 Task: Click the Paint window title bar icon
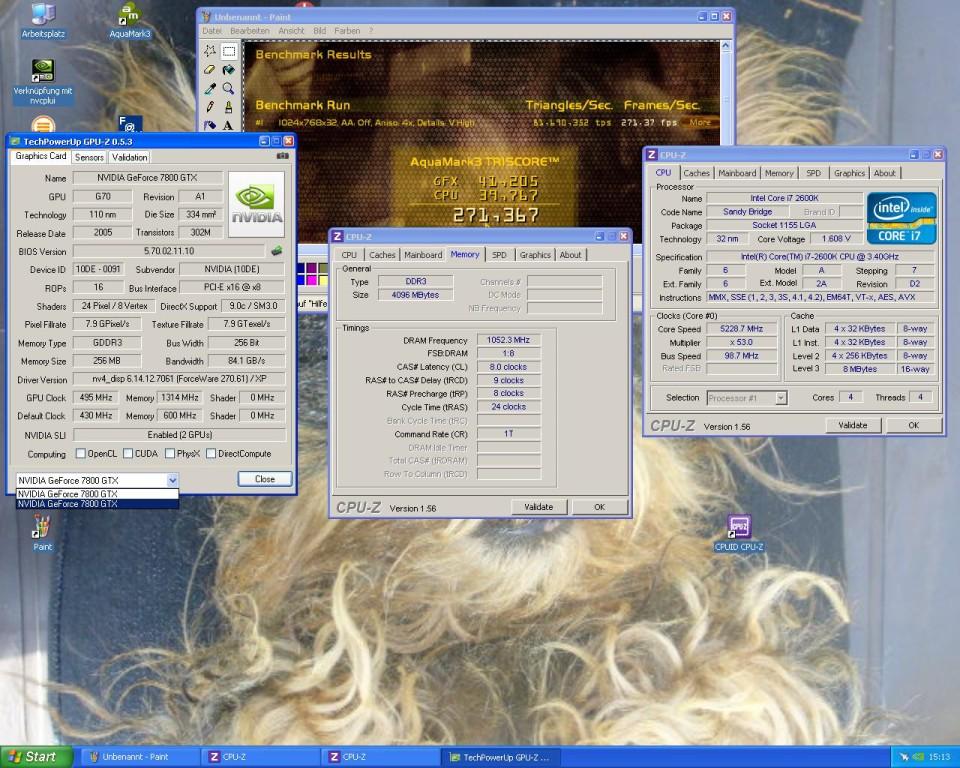click(206, 17)
